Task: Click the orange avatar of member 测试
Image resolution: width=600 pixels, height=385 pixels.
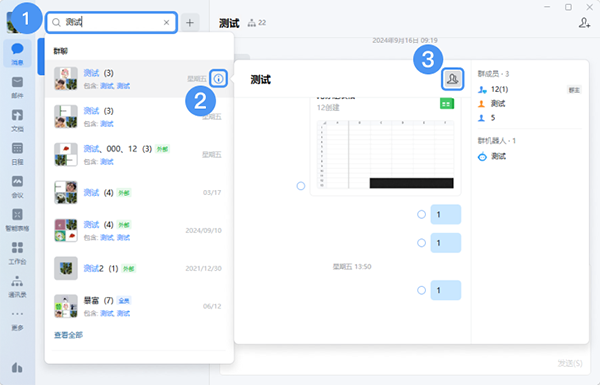Action: click(482, 104)
